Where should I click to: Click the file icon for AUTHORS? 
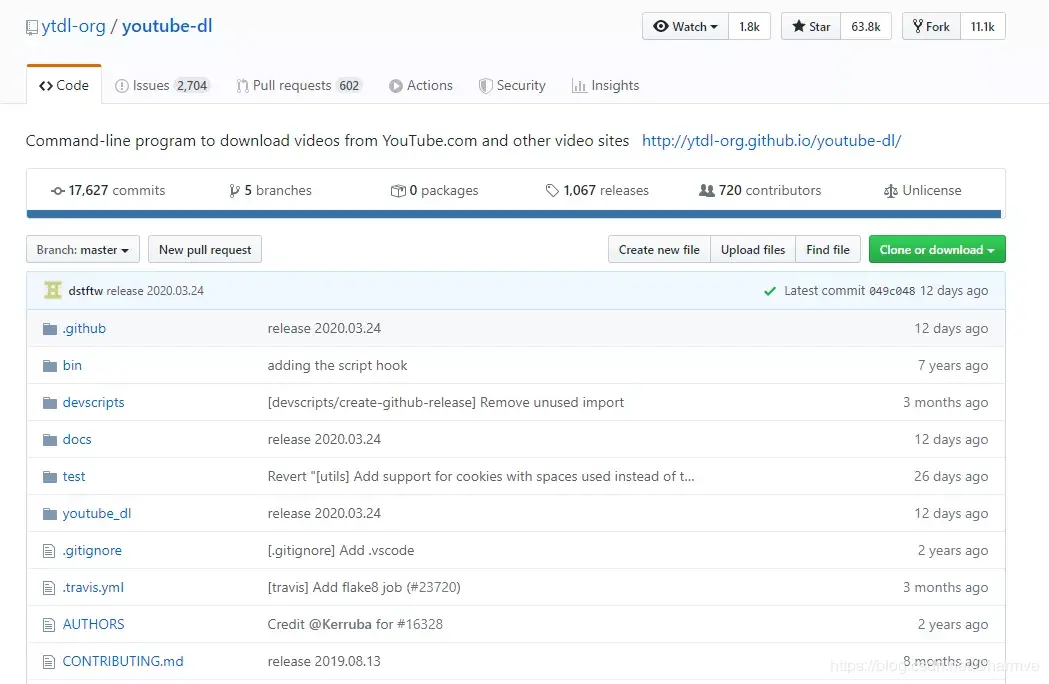tap(49, 624)
